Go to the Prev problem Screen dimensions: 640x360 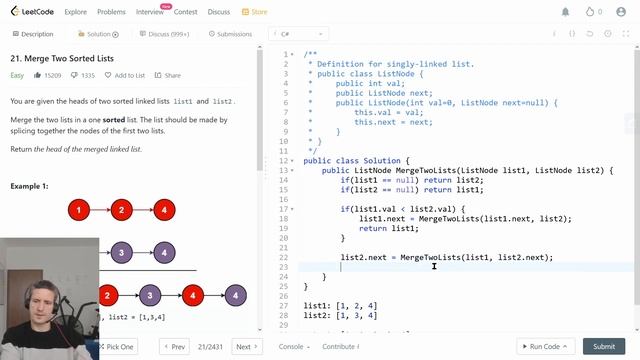coord(174,347)
